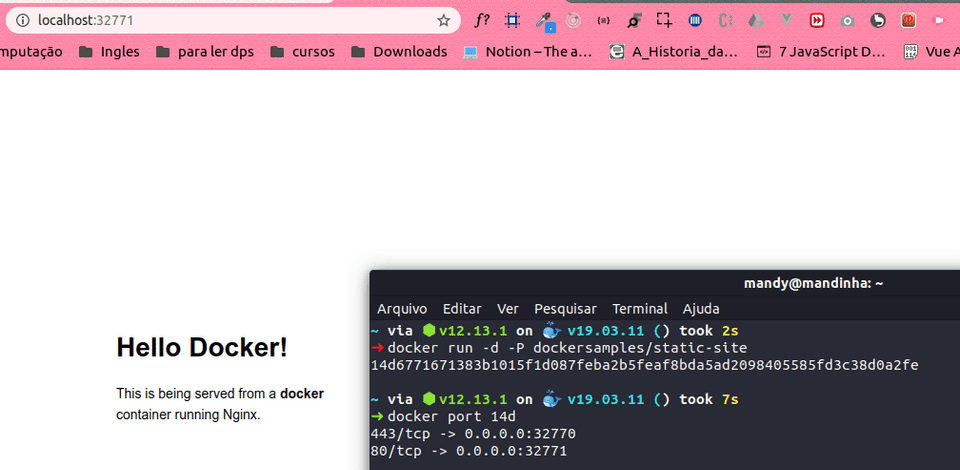The width and height of the screenshot is (960, 470).
Task: Open the 'para ler dps' bookmarks folder
Action: tap(204, 52)
